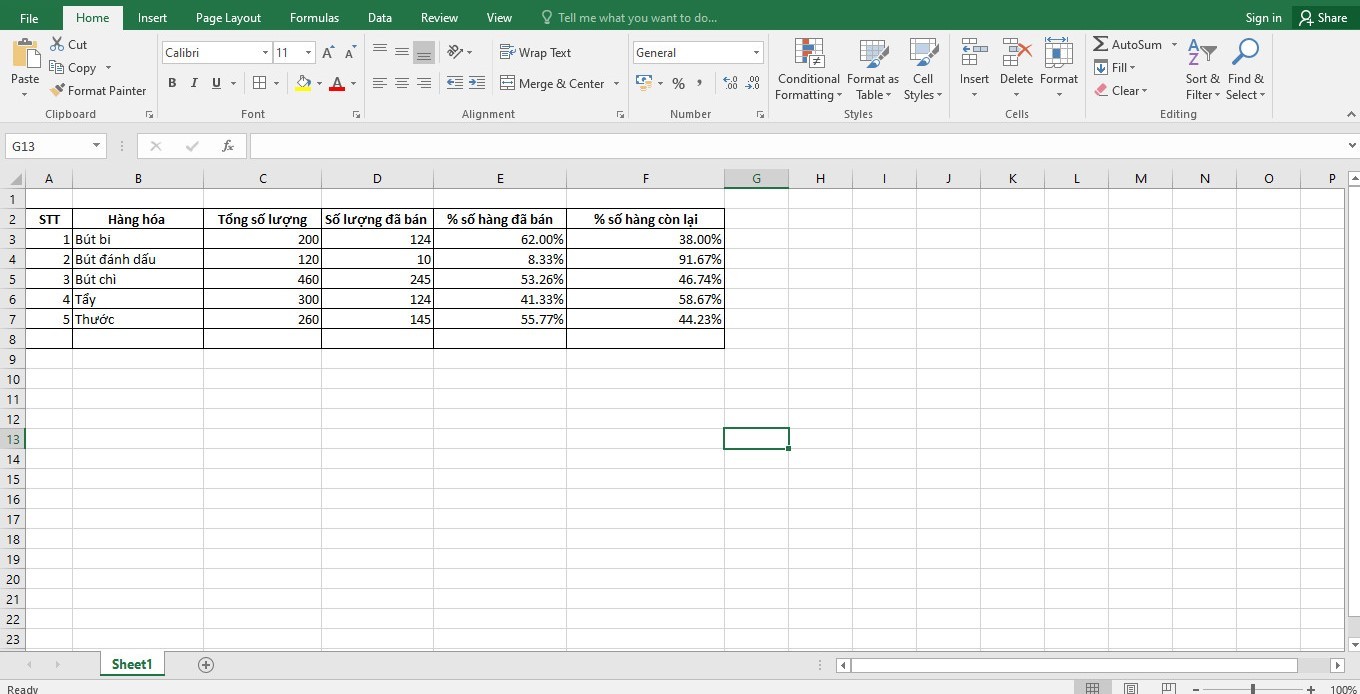The height and width of the screenshot is (694, 1360).
Task: Apply Percent Style number format
Action: click(678, 83)
